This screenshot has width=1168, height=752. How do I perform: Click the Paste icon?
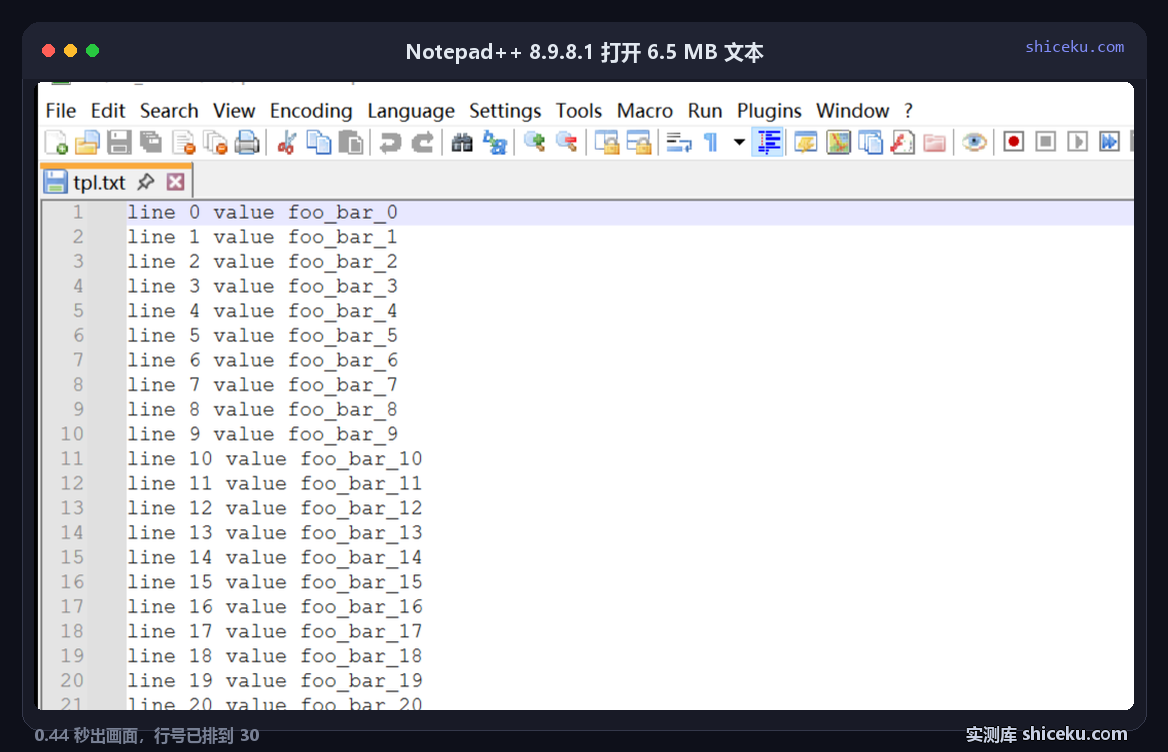point(351,141)
